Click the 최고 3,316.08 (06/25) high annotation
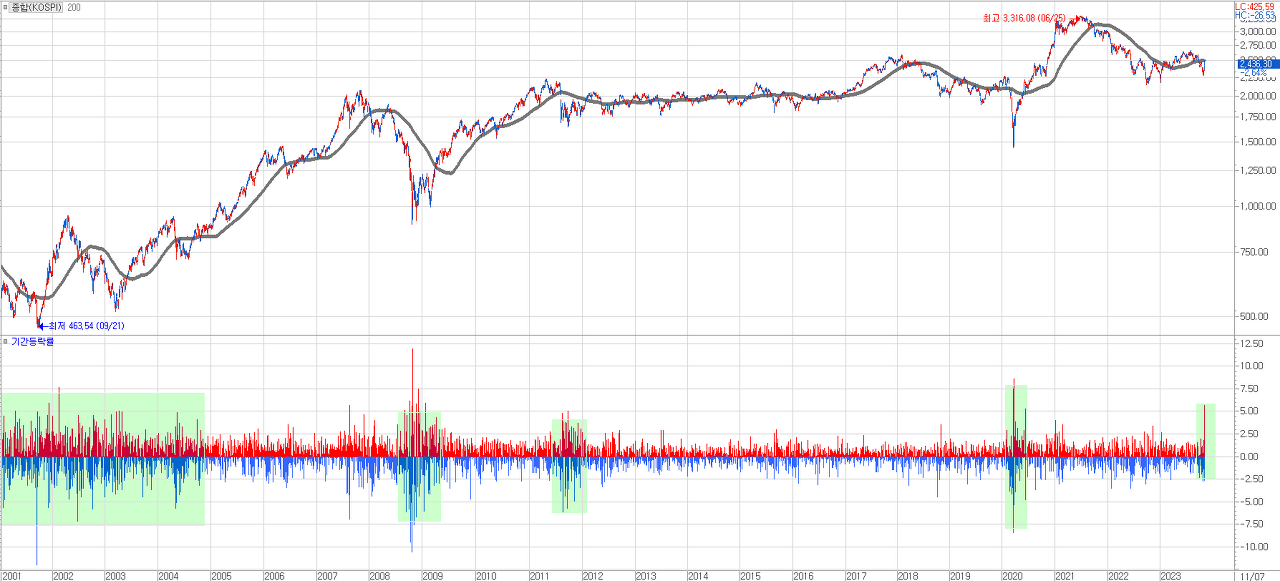The image size is (1280, 581). [x=1023, y=18]
